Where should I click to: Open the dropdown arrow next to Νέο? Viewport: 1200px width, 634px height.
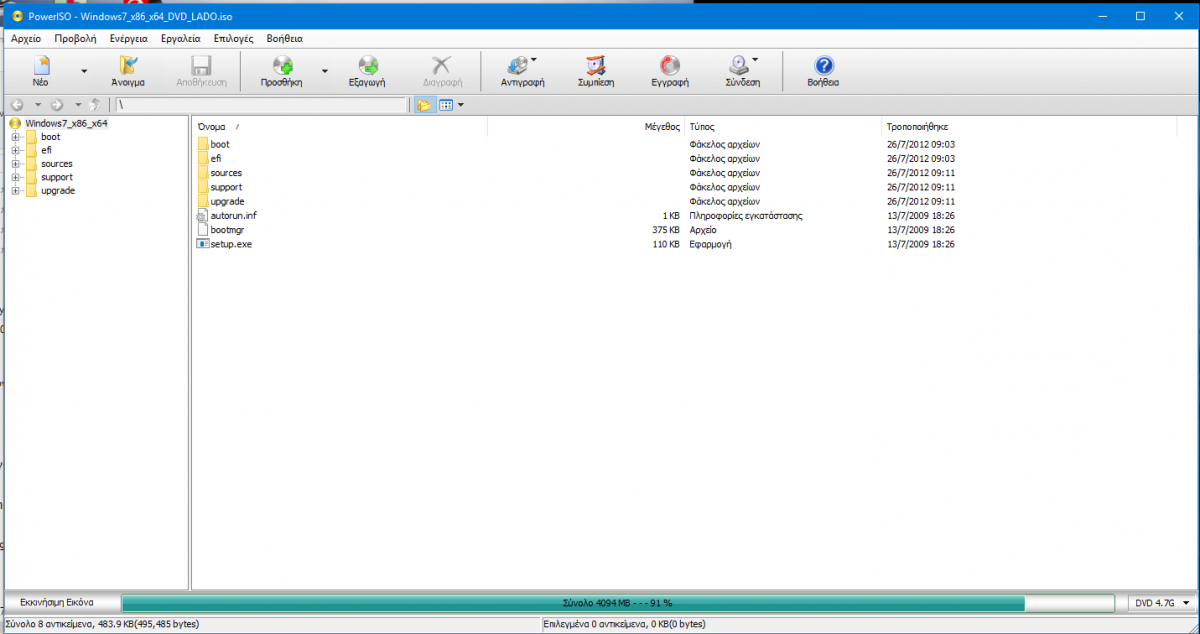click(84, 72)
